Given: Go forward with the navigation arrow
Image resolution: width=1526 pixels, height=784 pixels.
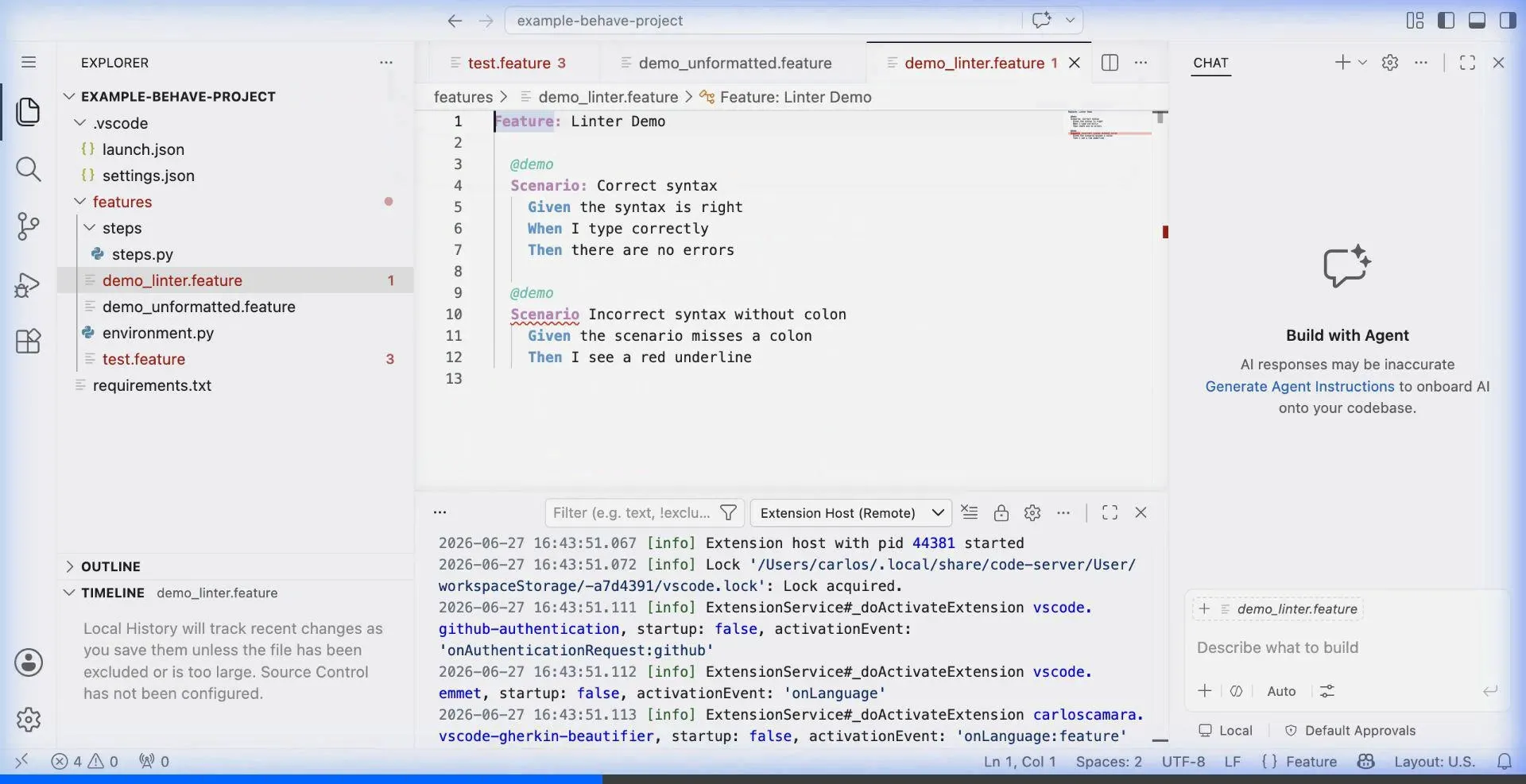Looking at the screenshot, I should tap(486, 21).
